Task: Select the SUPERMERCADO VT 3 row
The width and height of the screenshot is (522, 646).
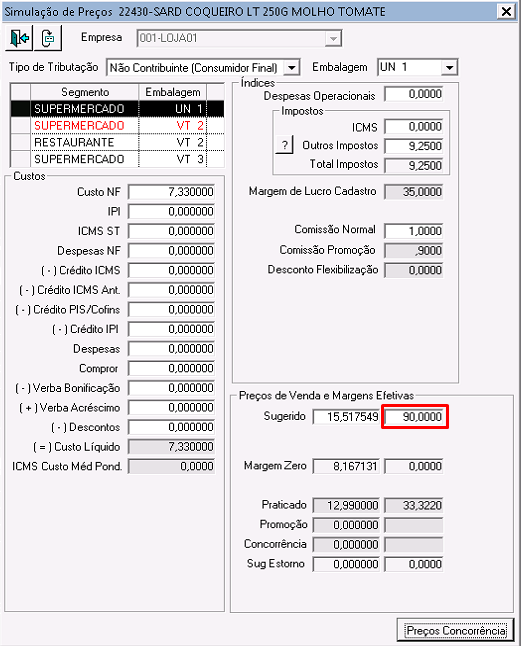Action: 117,159
